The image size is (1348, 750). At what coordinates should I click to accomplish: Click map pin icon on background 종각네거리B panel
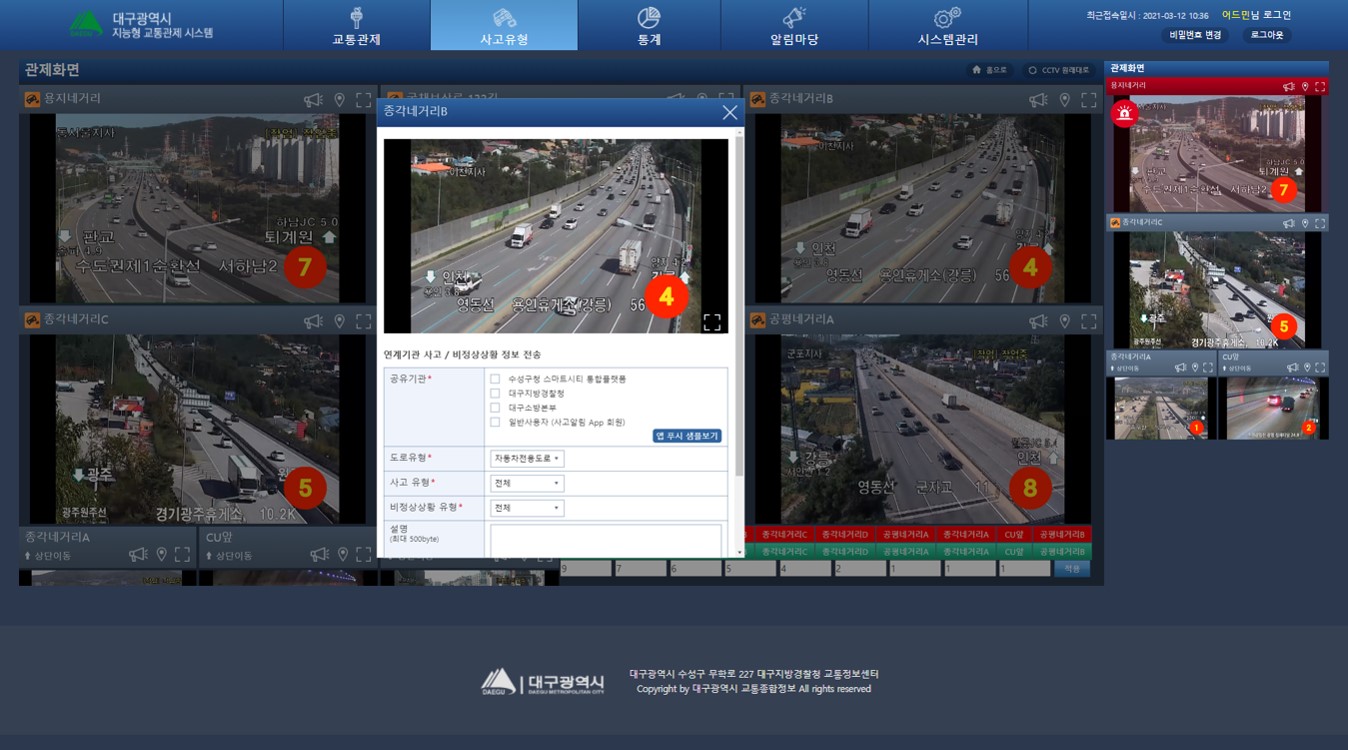[x=1065, y=100]
